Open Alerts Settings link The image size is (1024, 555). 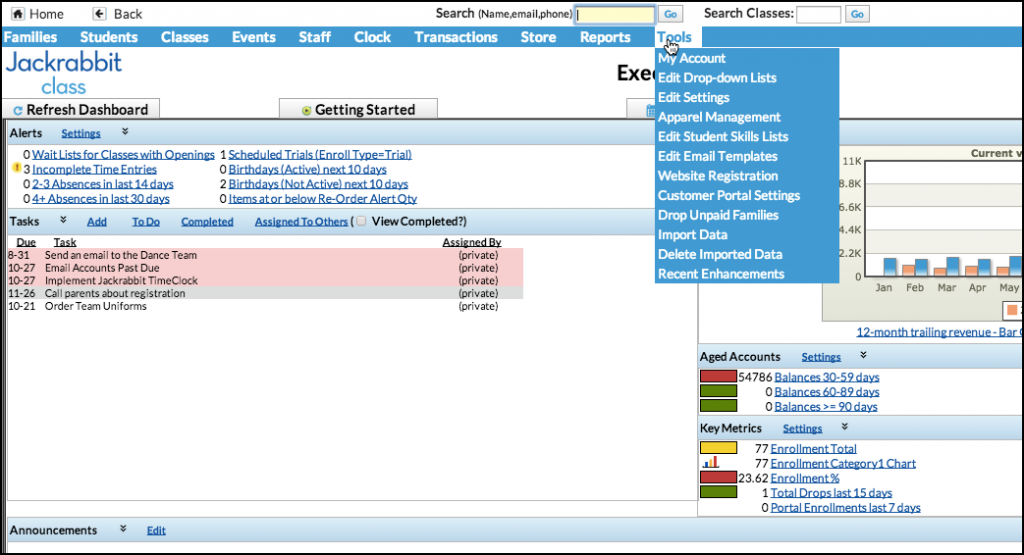point(81,133)
